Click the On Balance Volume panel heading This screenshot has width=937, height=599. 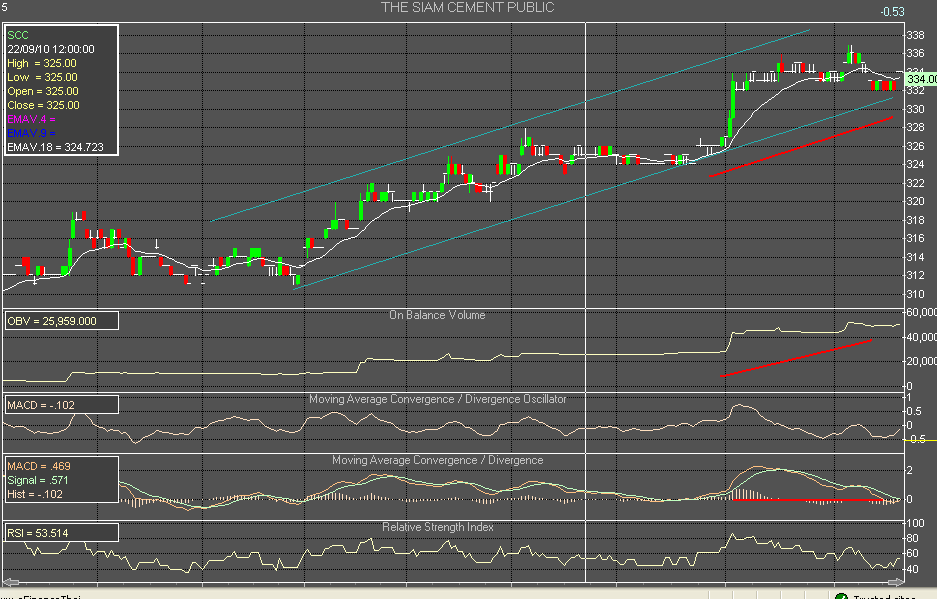coord(437,315)
